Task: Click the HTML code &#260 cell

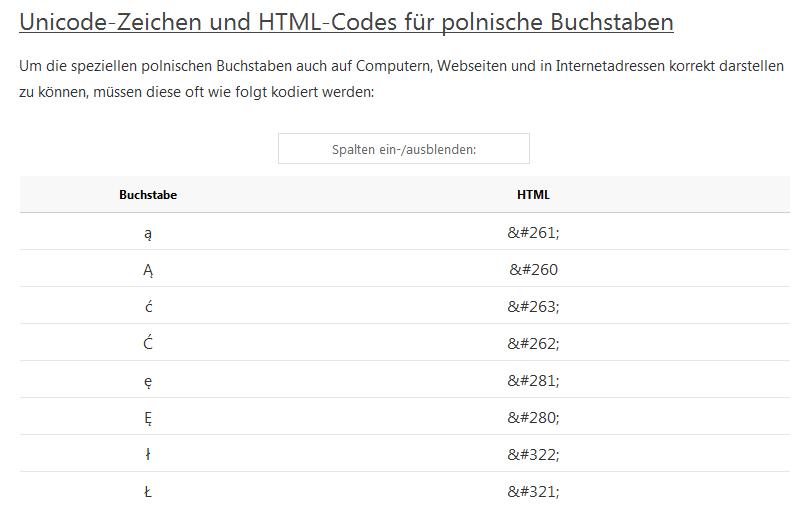Action: (x=533, y=270)
